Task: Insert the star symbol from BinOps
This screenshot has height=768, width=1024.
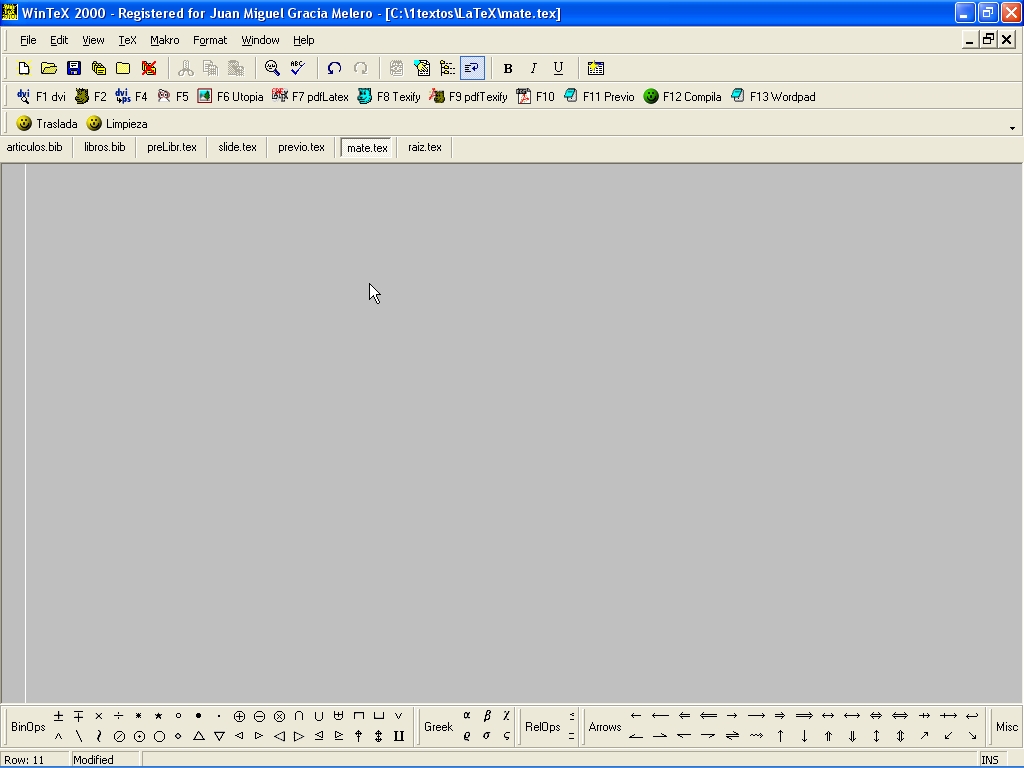Action: click(159, 716)
